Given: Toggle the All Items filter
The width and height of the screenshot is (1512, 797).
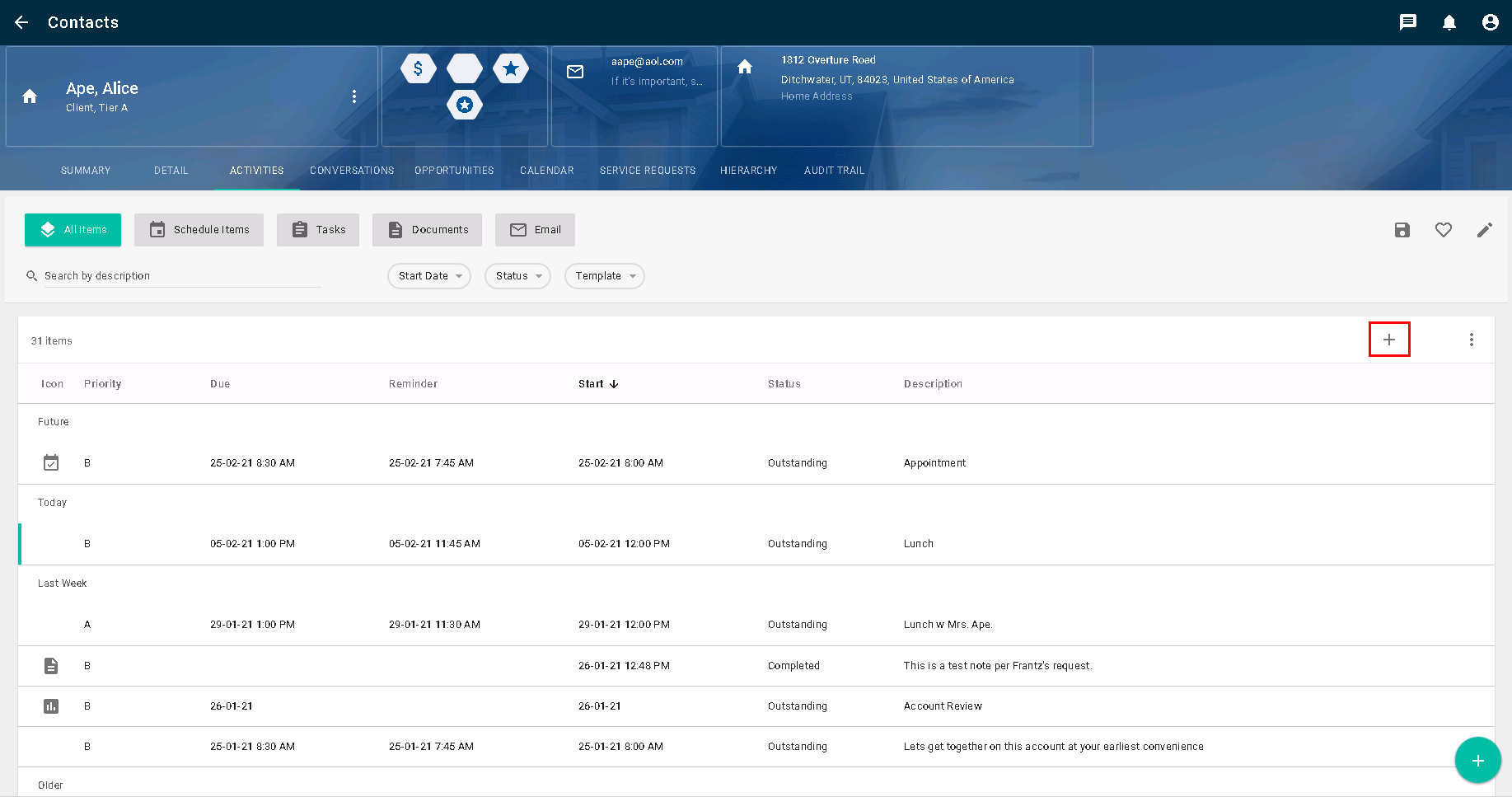Looking at the screenshot, I should point(73,230).
